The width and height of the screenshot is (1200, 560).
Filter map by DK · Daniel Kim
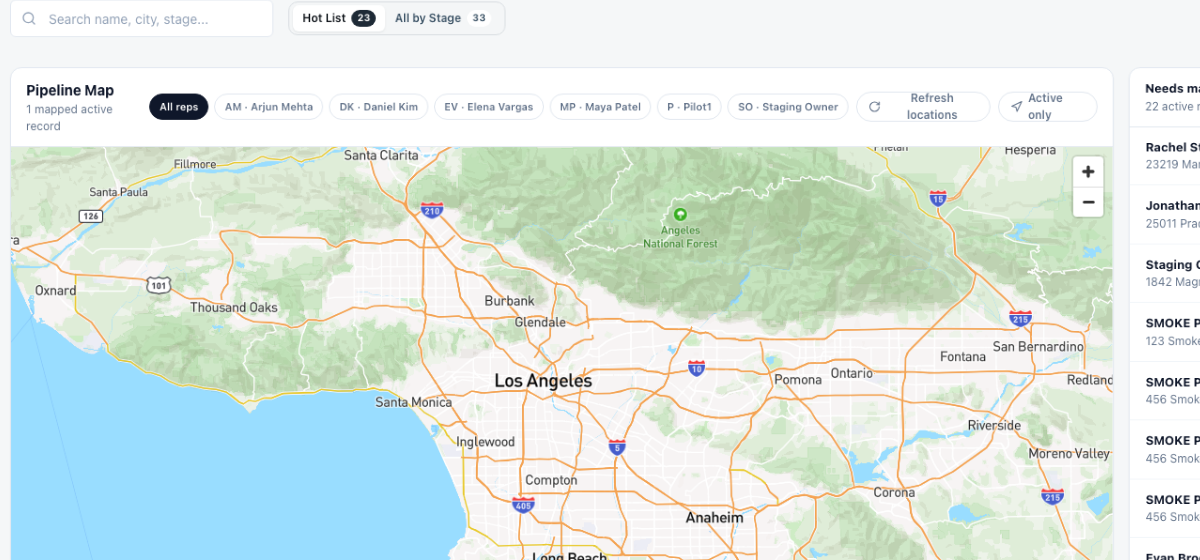click(x=379, y=107)
